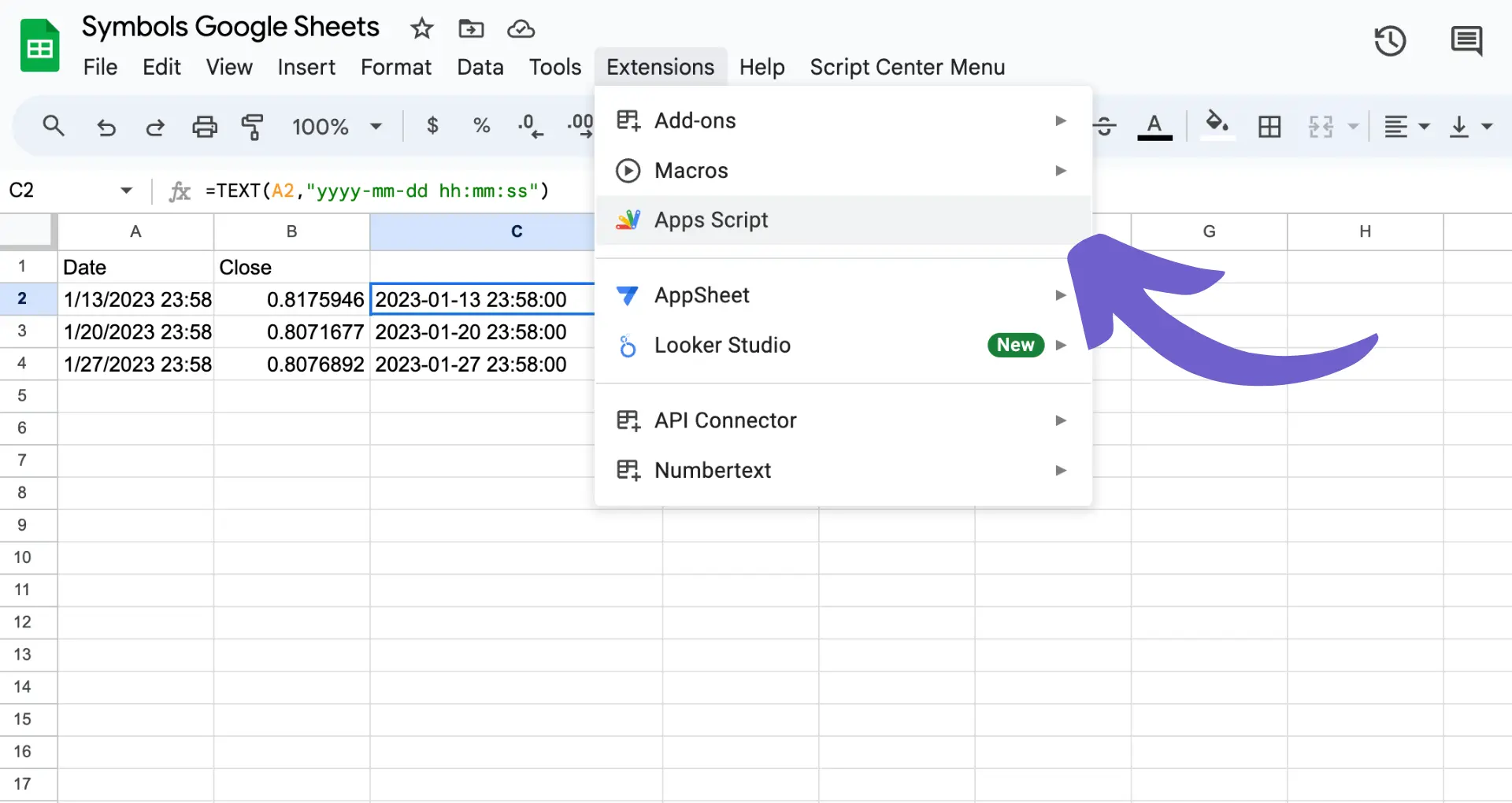Open the Format menu
The height and width of the screenshot is (803, 1512).
(396, 68)
